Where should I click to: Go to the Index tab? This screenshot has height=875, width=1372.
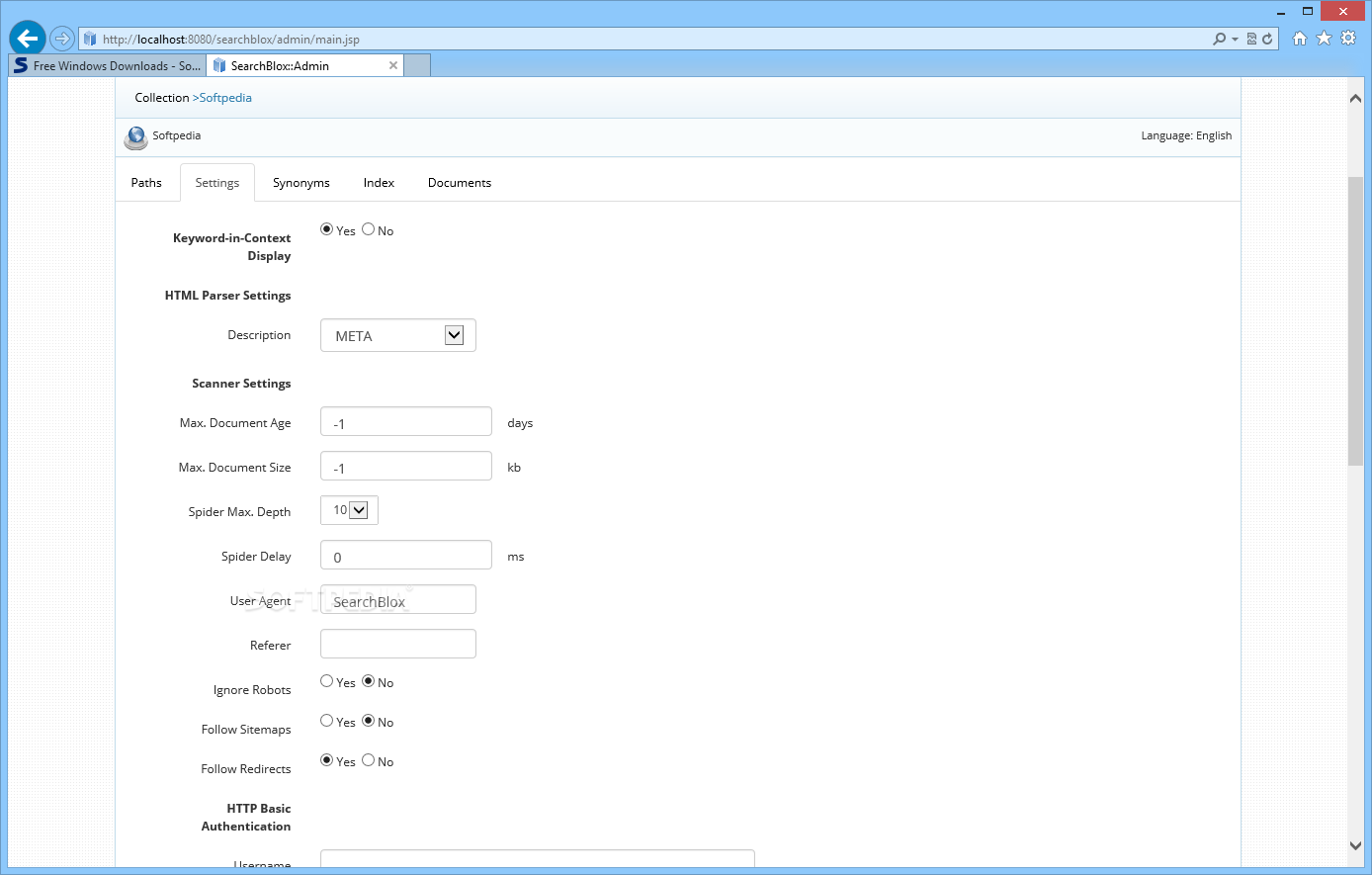click(x=379, y=183)
